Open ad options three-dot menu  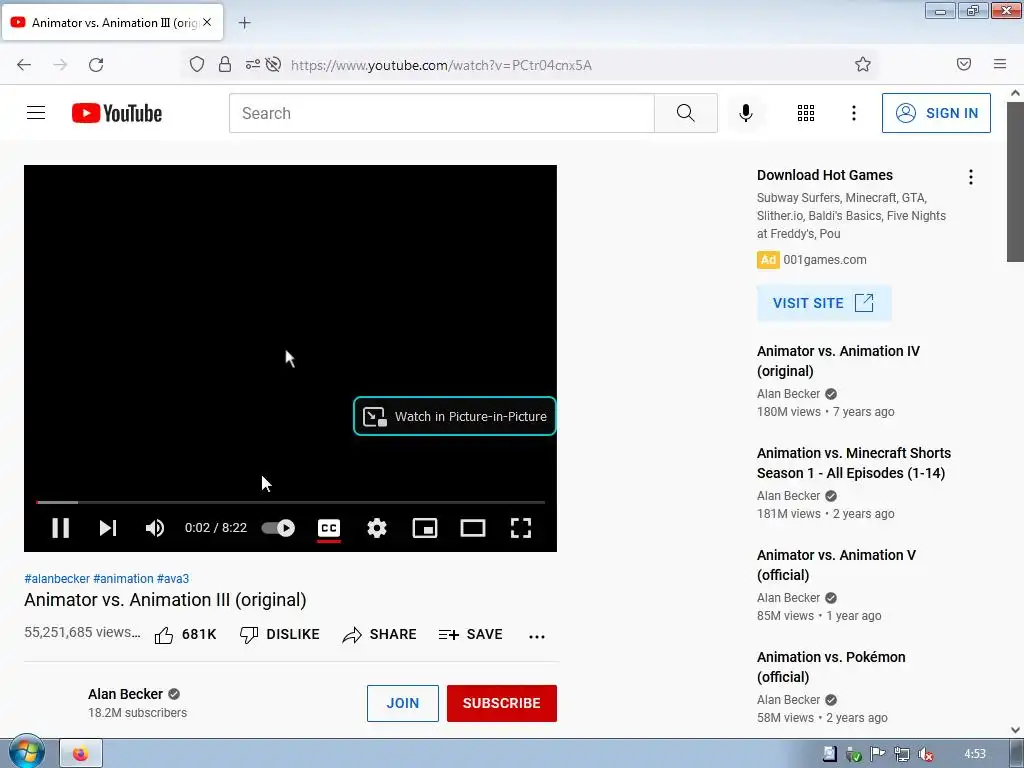(971, 177)
